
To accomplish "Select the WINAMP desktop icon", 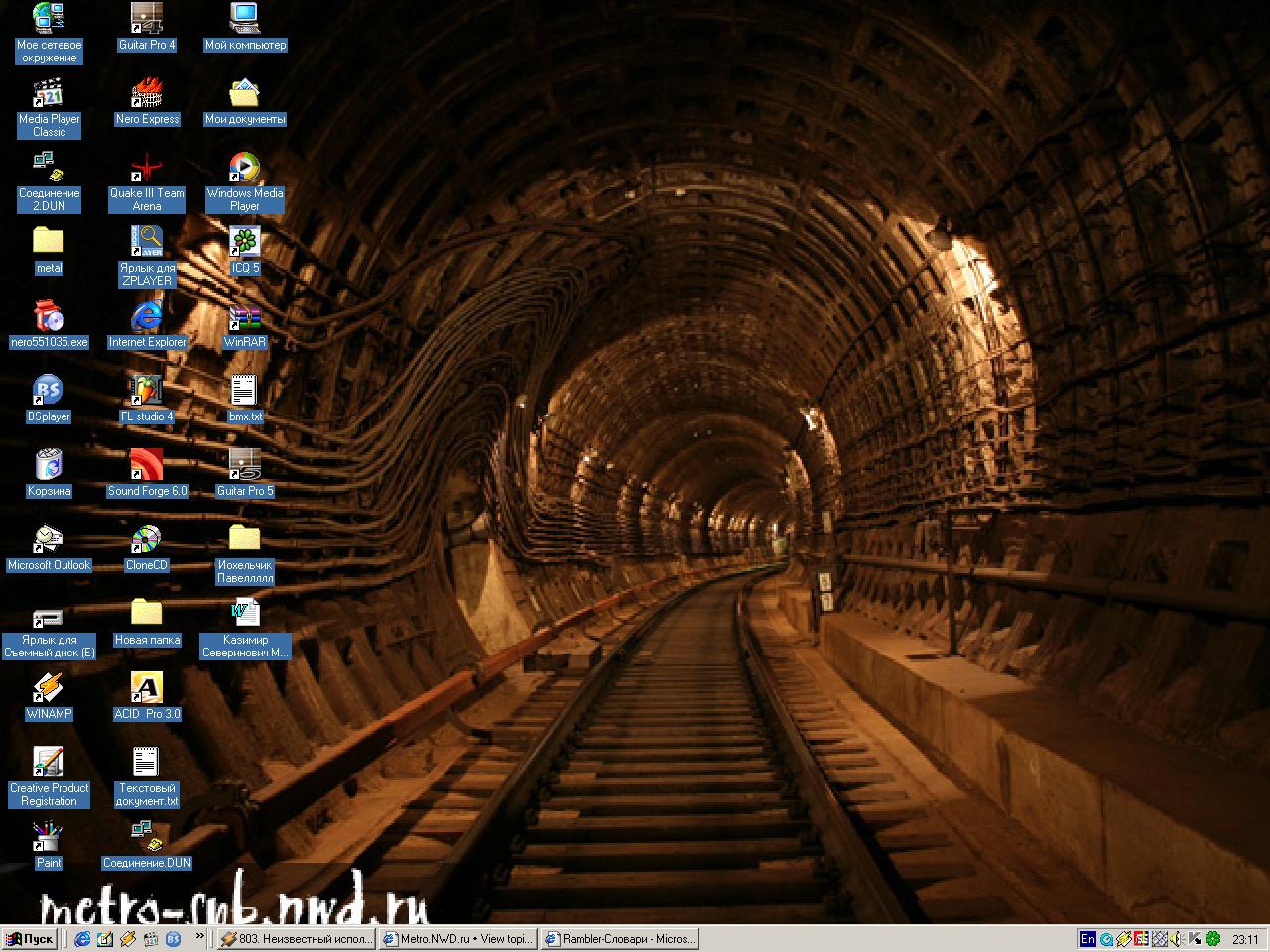I will tap(48, 688).
